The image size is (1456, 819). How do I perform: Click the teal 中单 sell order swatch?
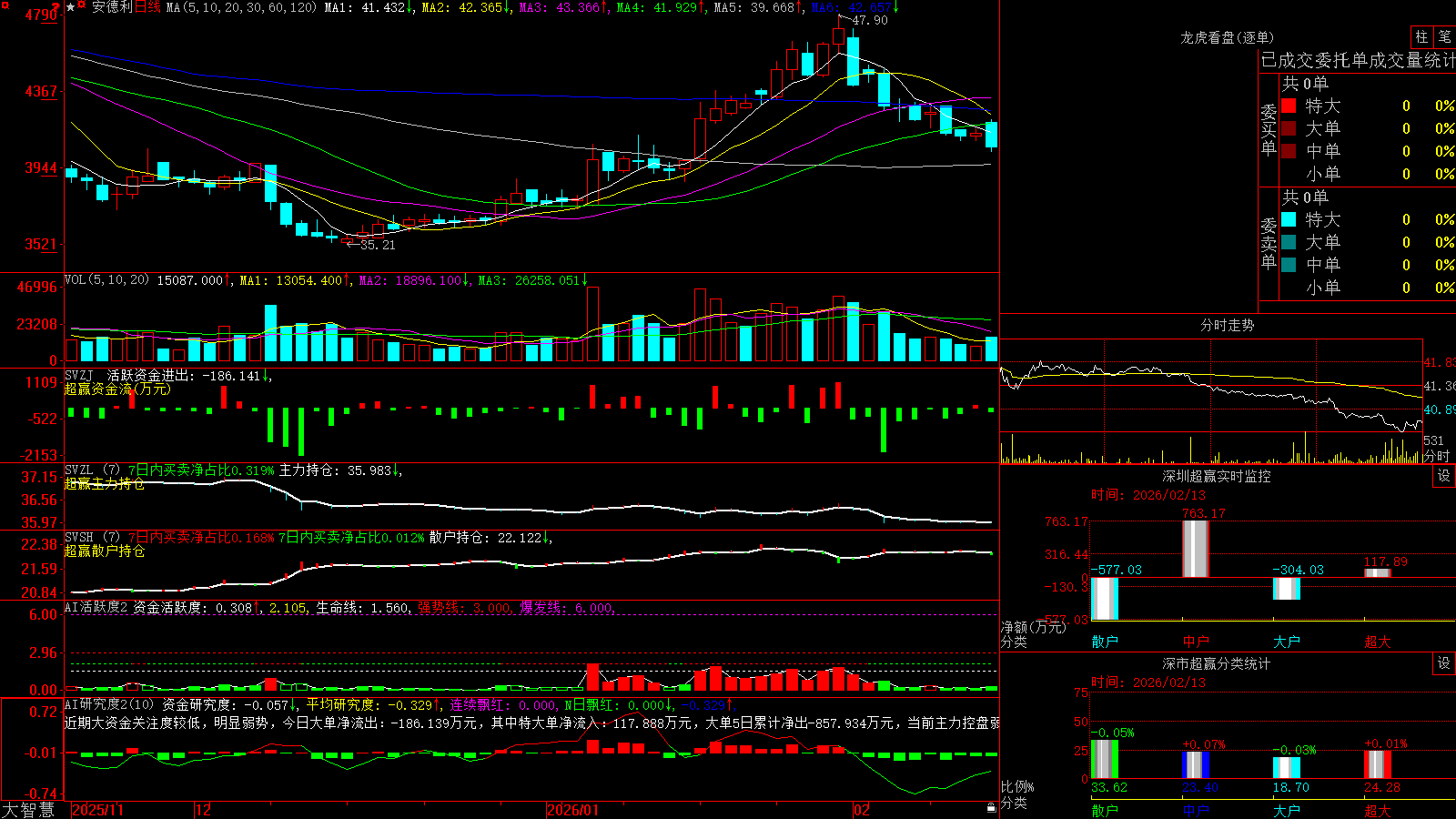(1289, 265)
